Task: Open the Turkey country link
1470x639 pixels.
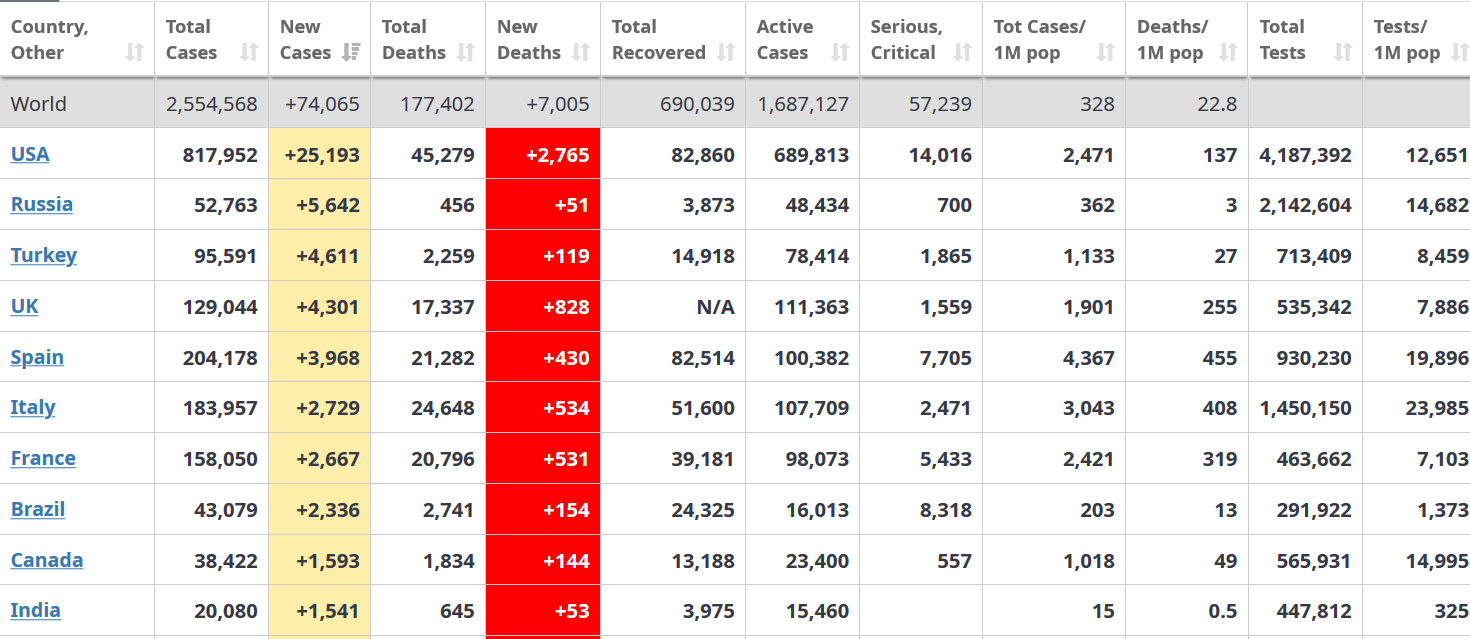Action: click(x=44, y=255)
